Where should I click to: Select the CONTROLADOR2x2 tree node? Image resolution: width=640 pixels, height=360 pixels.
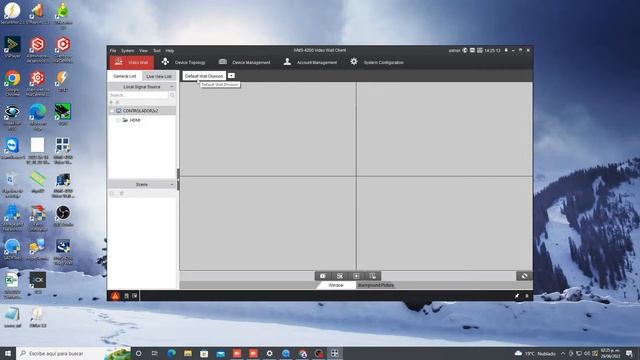[x=140, y=111]
